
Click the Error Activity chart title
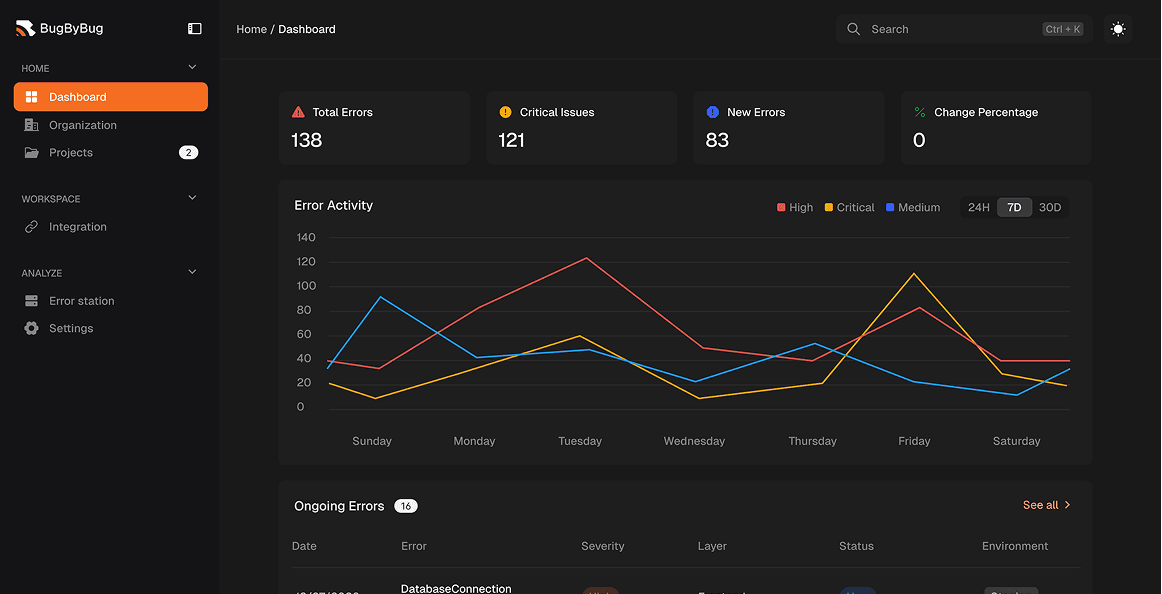[x=333, y=205]
